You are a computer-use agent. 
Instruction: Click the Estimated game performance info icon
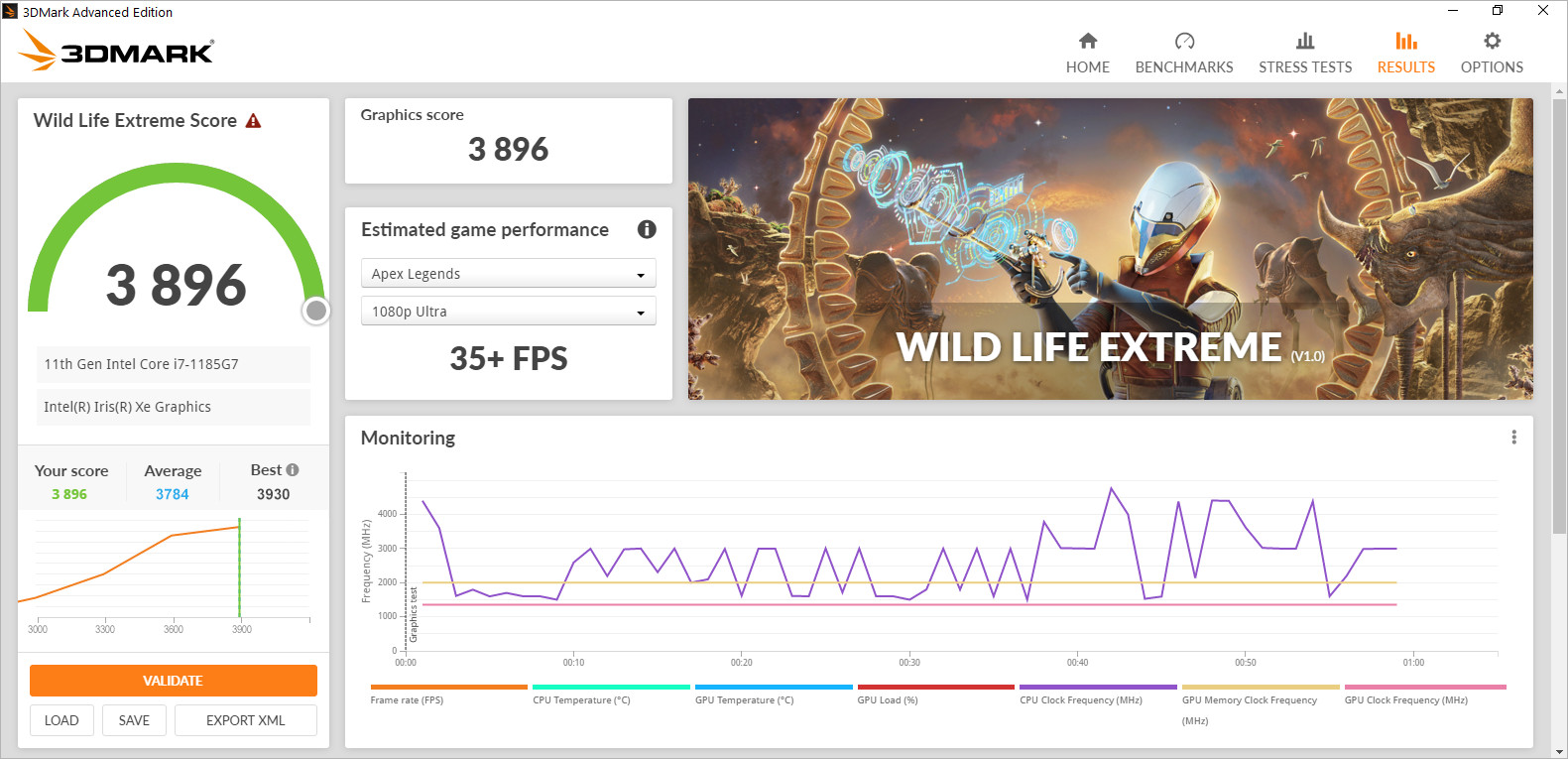(647, 229)
